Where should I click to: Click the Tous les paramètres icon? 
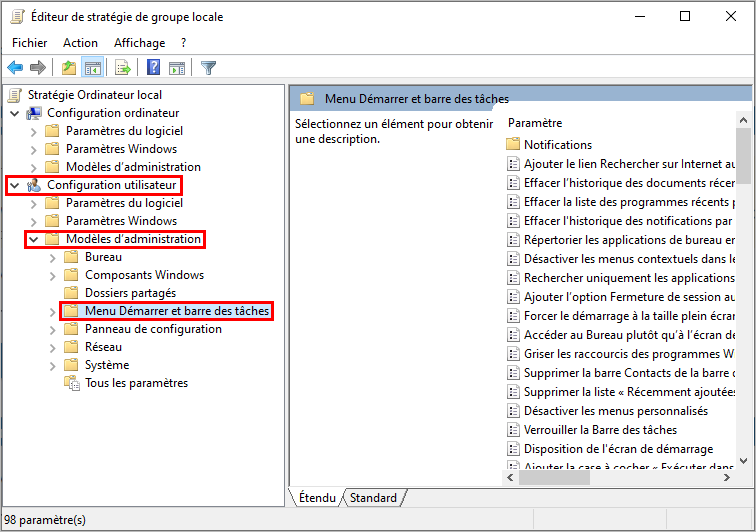point(72,383)
